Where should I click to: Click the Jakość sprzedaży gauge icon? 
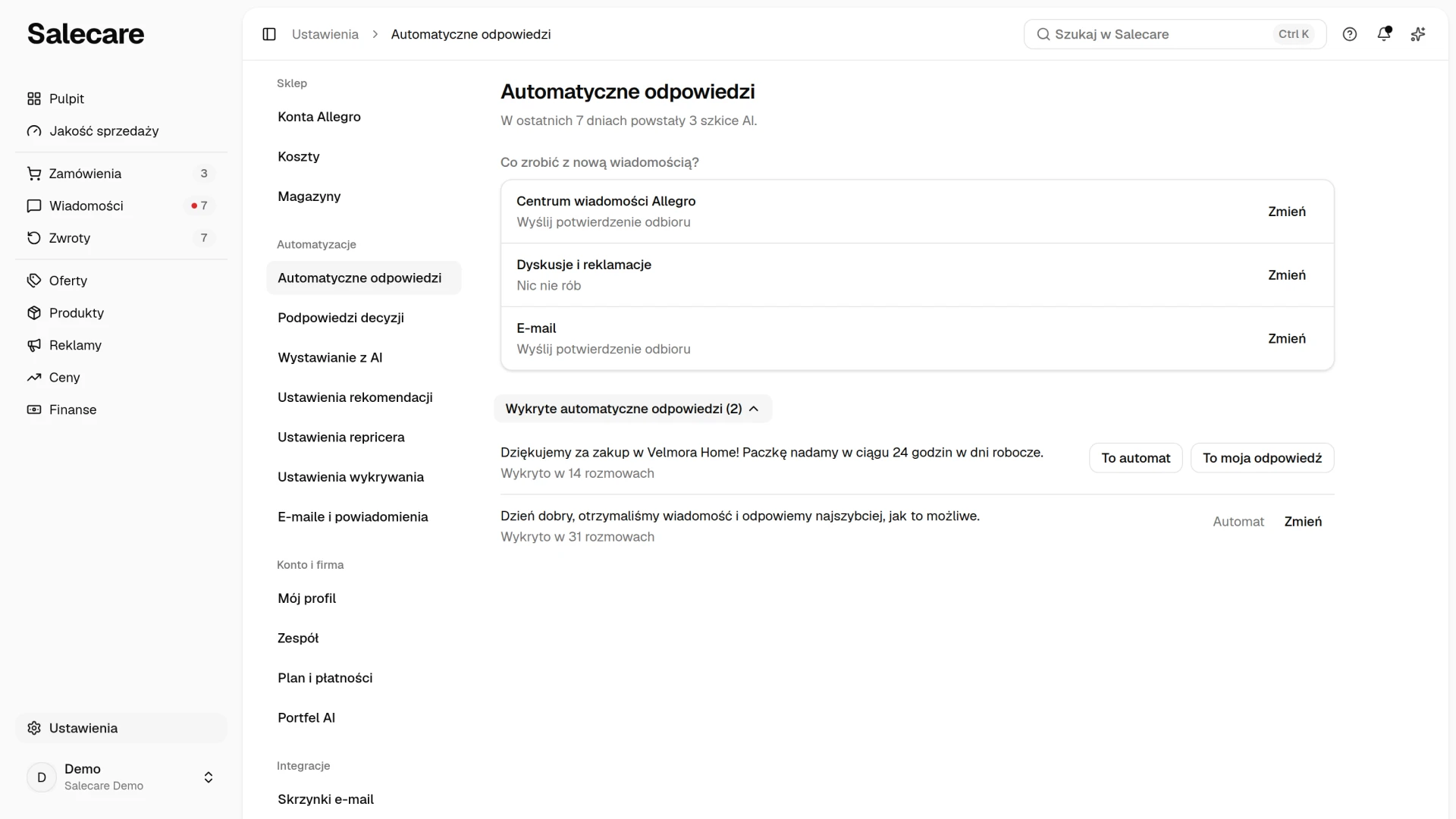click(x=34, y=131)
